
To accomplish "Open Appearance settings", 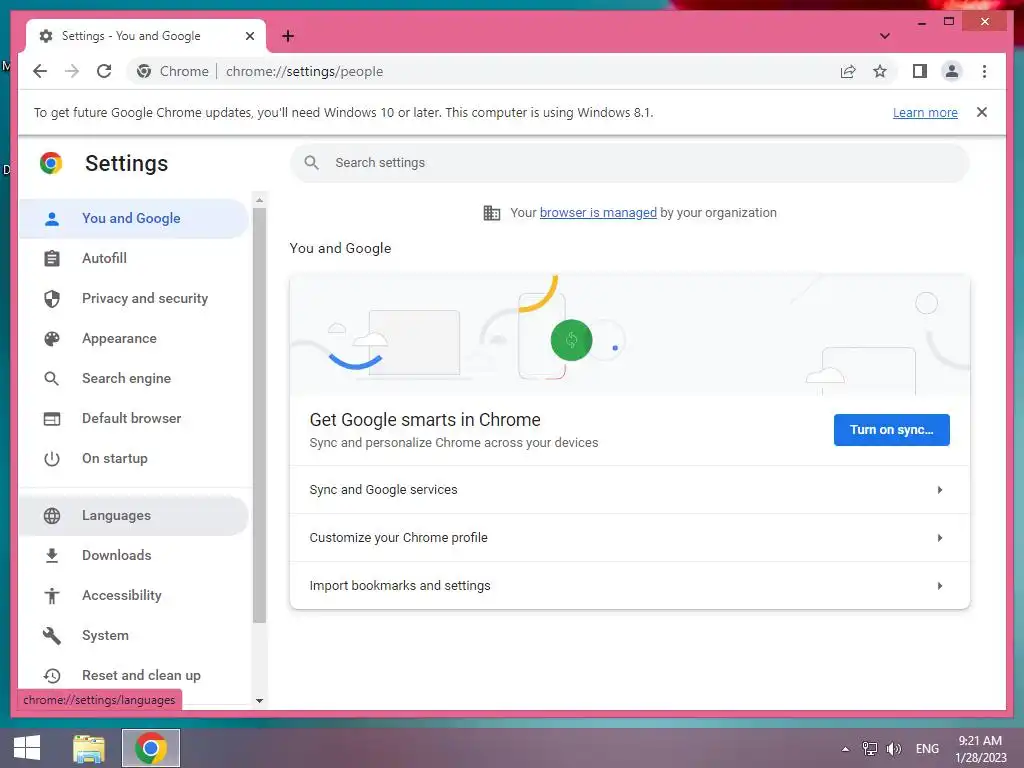I will pos(134,338).
